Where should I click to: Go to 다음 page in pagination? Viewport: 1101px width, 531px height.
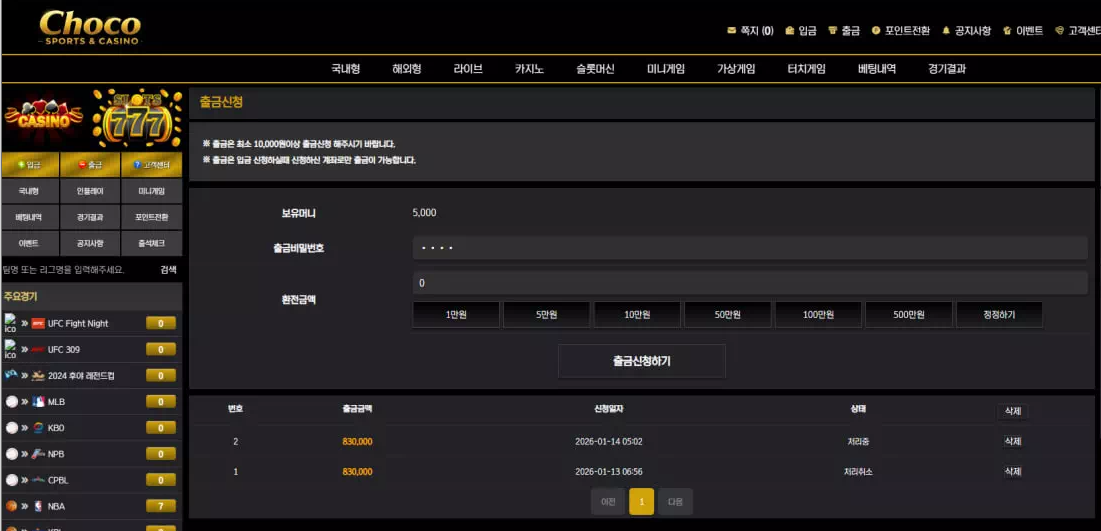675,502
